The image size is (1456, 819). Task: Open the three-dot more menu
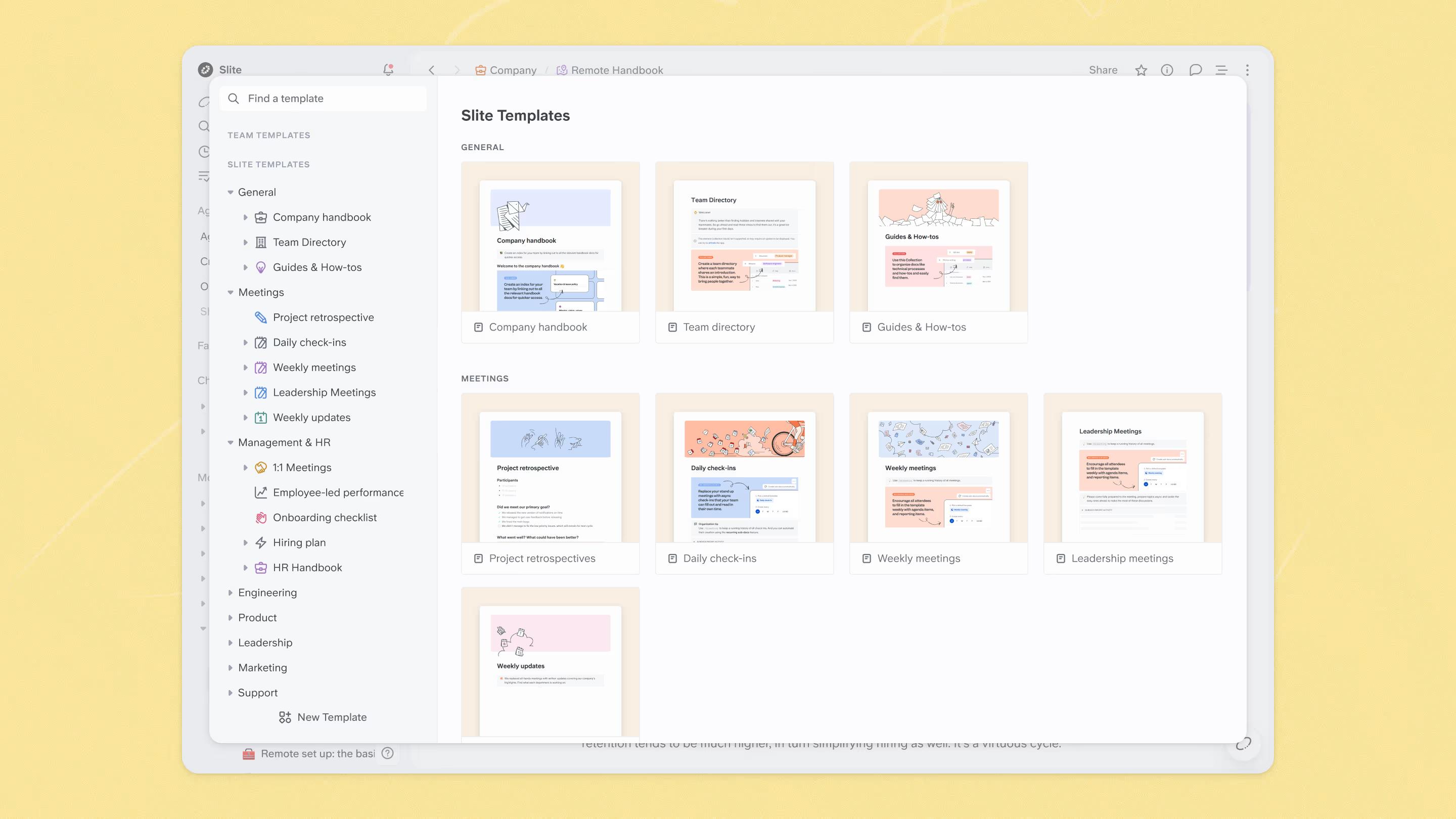(1247, 70)
